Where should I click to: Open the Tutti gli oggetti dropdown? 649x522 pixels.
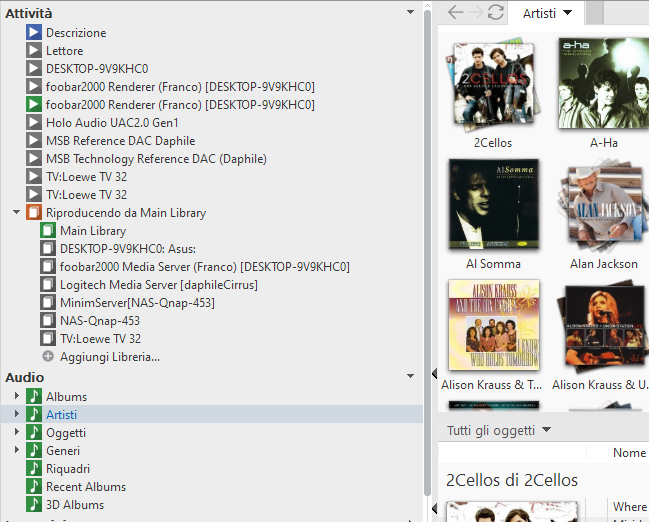(546, 430)
